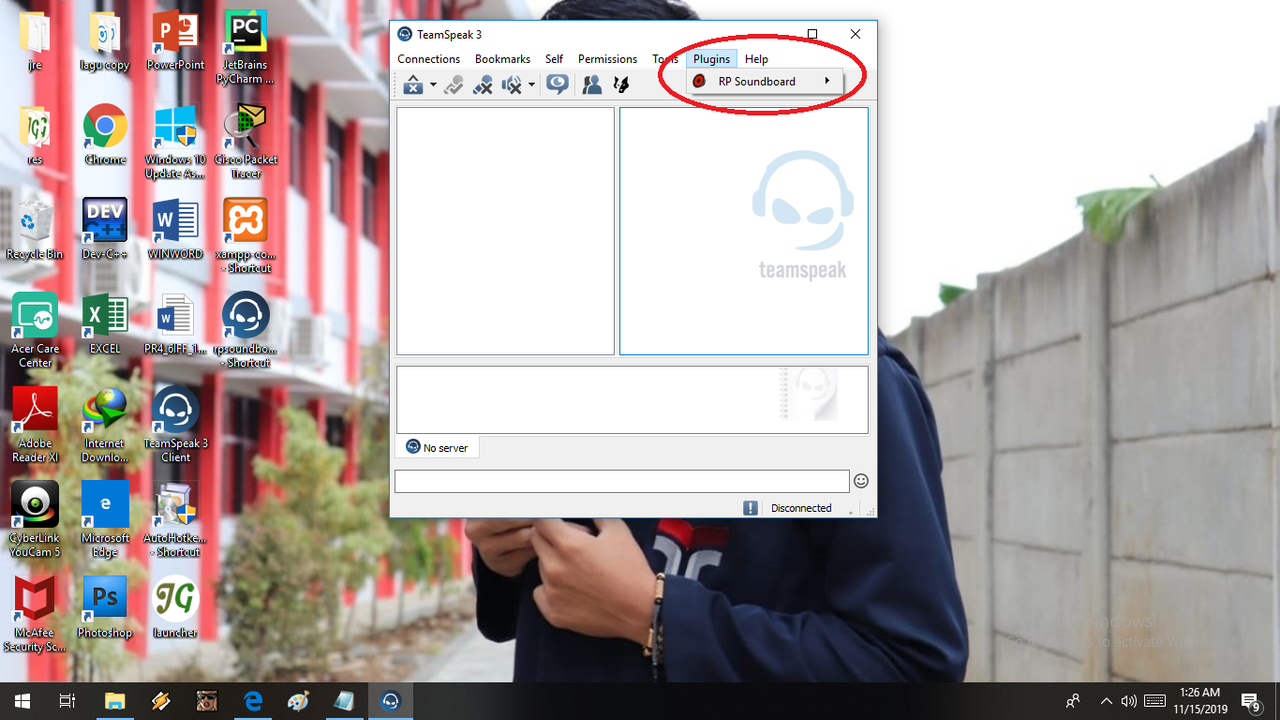This screenshot has width=1280, height=720.
Task: Open the Windows Start menu
Action: (22, 701)
